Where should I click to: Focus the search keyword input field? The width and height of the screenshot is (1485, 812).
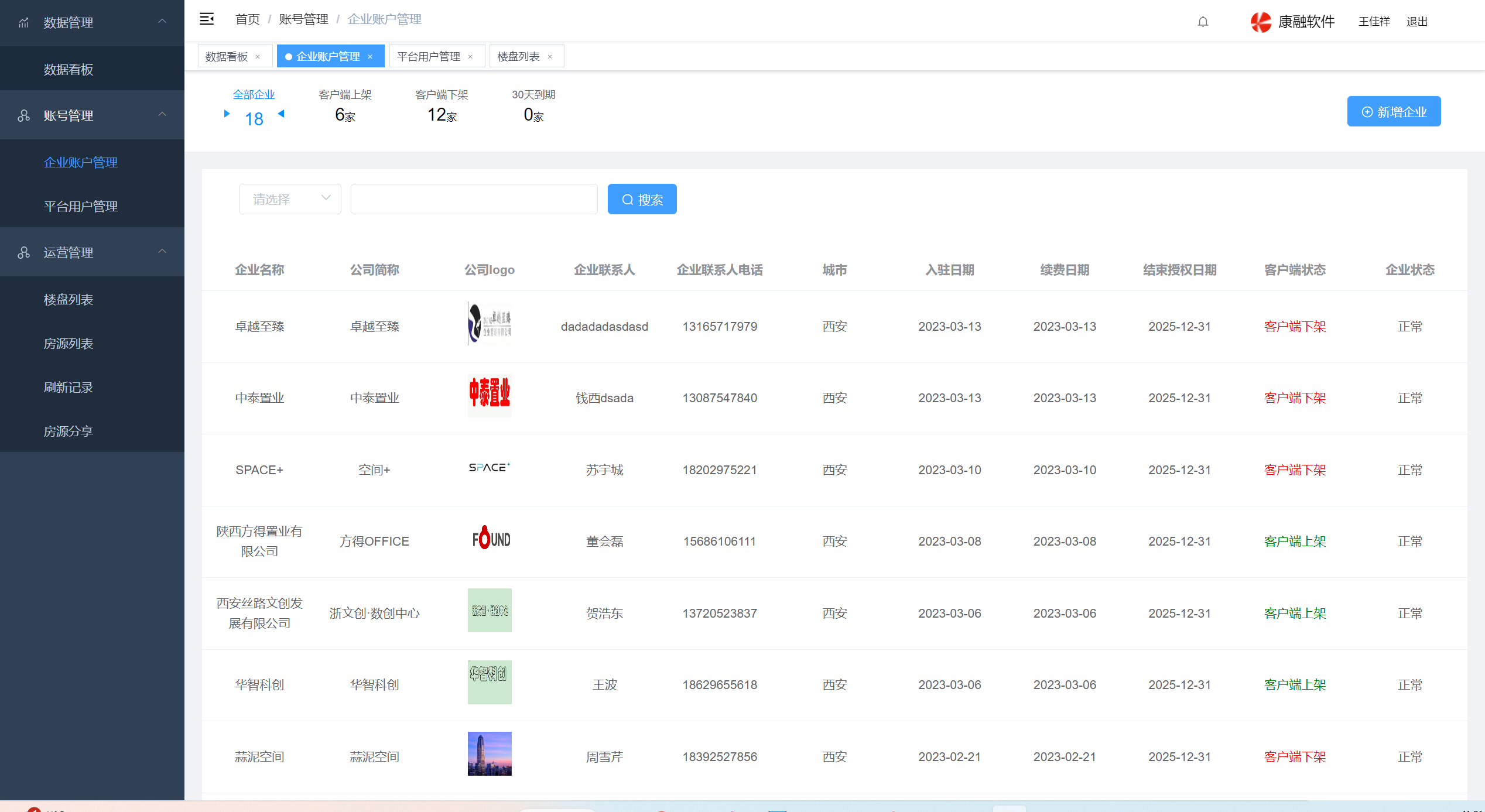click(x=474, y=199)
